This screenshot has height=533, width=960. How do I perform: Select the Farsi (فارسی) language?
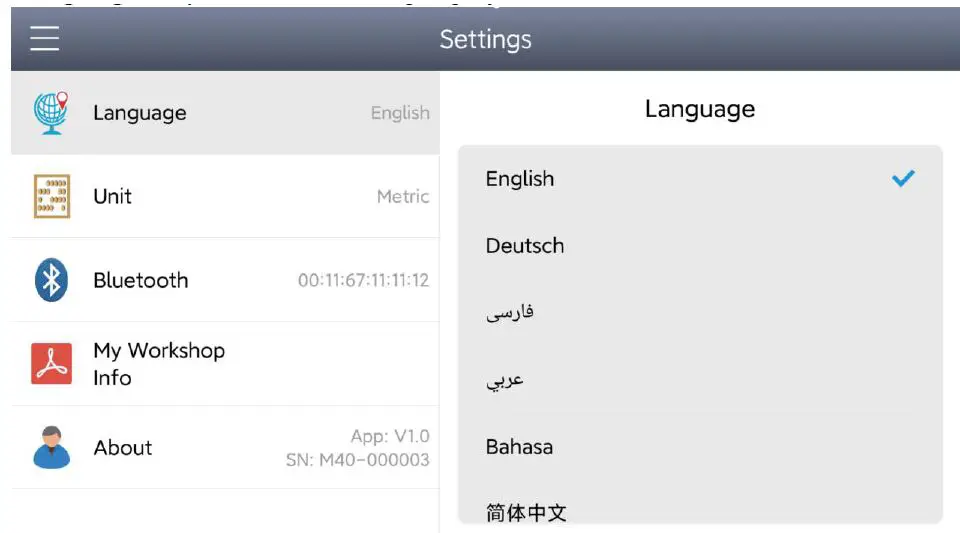pos(510,313)
